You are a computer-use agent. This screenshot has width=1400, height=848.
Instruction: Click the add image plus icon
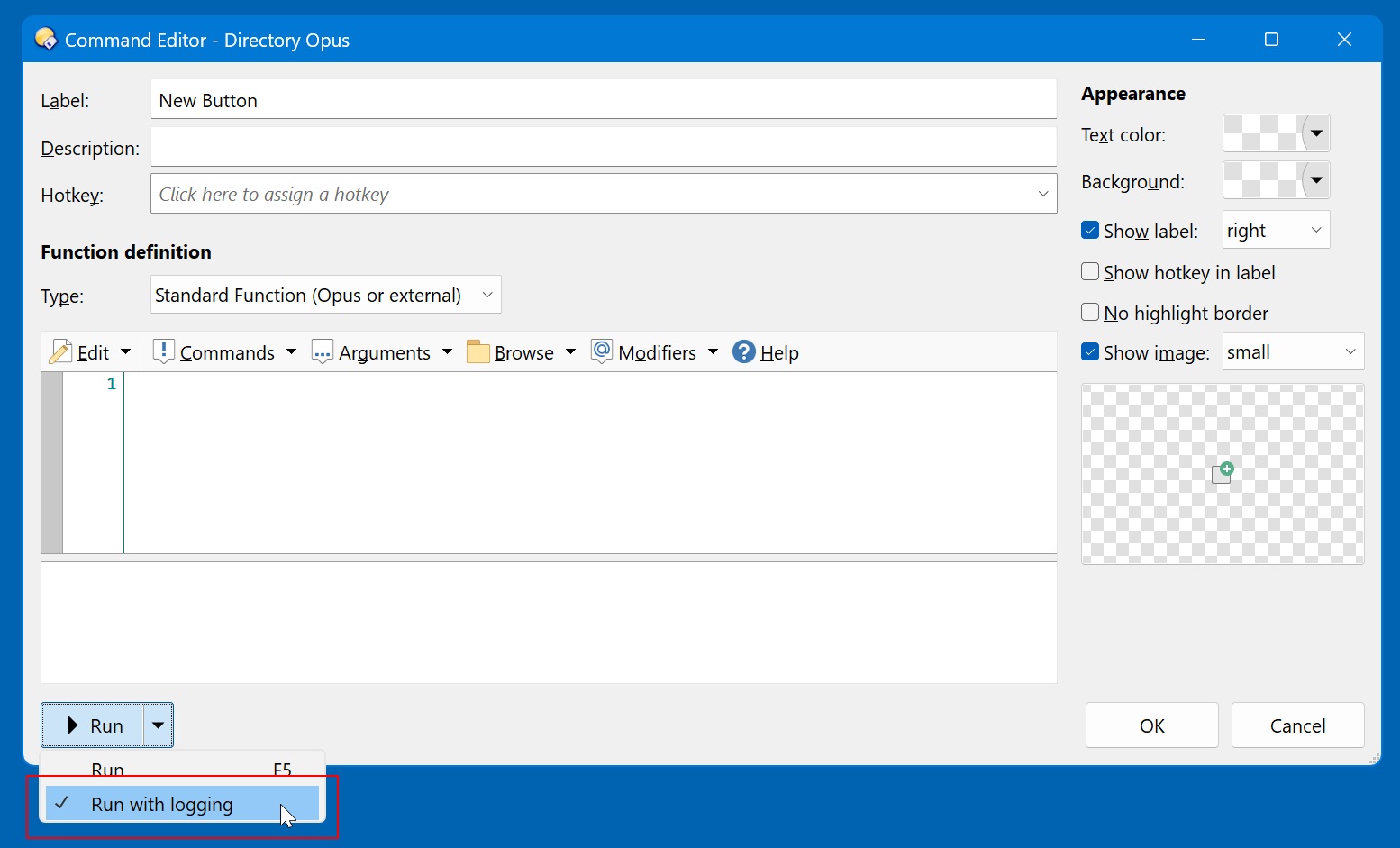pyautogui.click(x=1223, y=473)
